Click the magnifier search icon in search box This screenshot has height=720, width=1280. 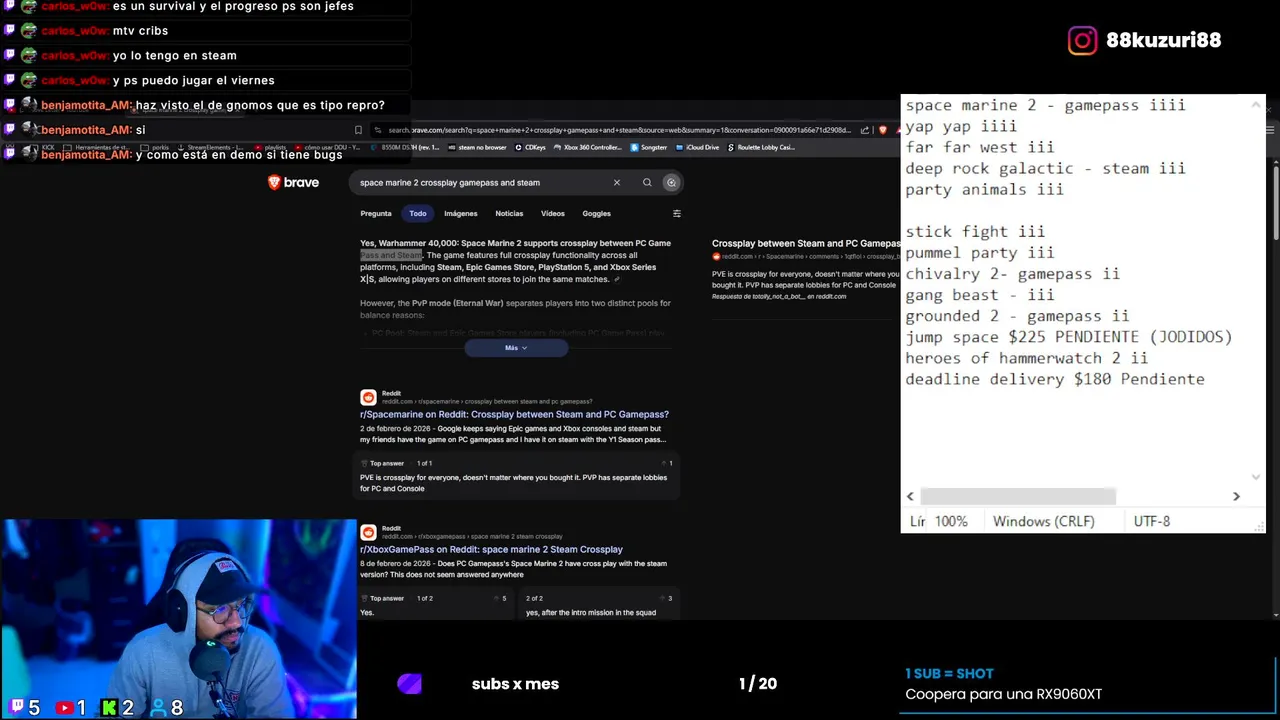[x=647, y=182]
